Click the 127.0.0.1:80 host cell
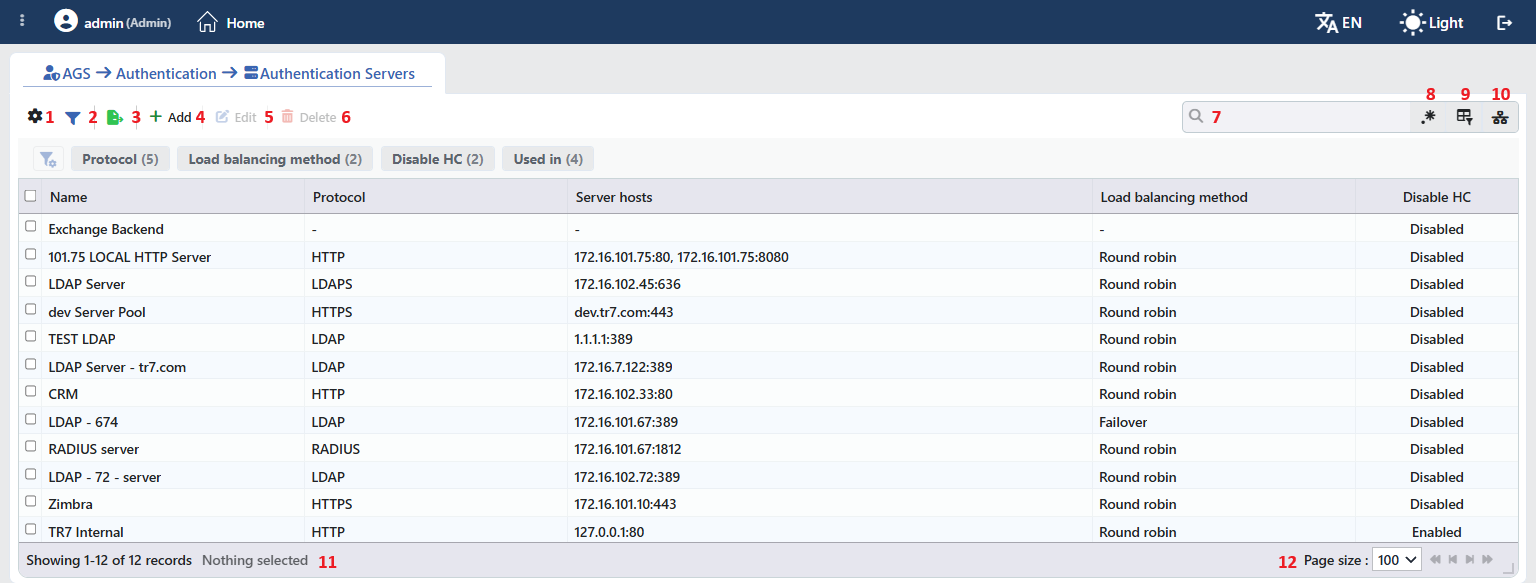The height and width of the screenshot is (583, 1536). click(x=609, y=532)
